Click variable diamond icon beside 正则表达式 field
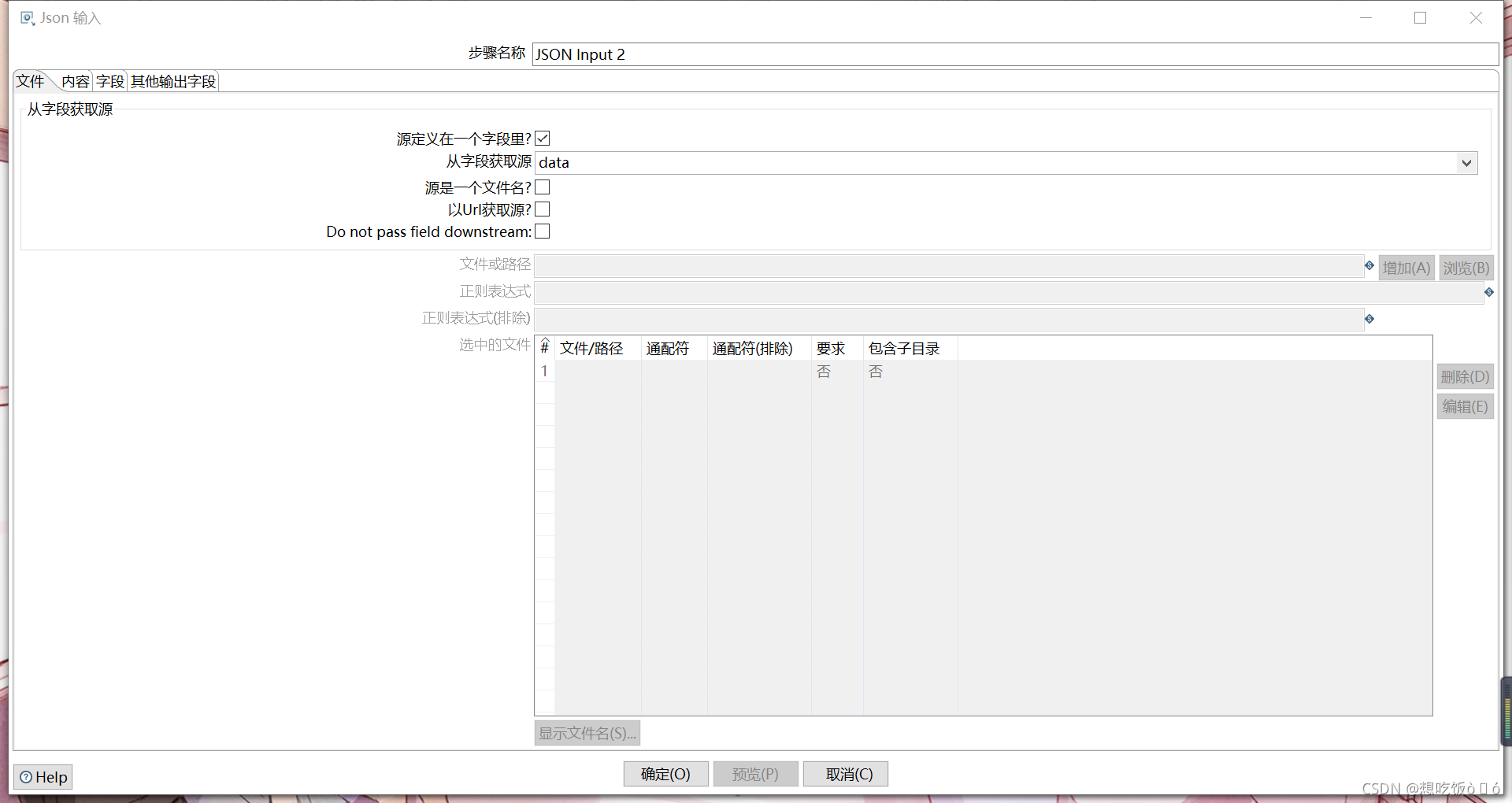Viewport: 1512px width, 803px height. 1489,292
